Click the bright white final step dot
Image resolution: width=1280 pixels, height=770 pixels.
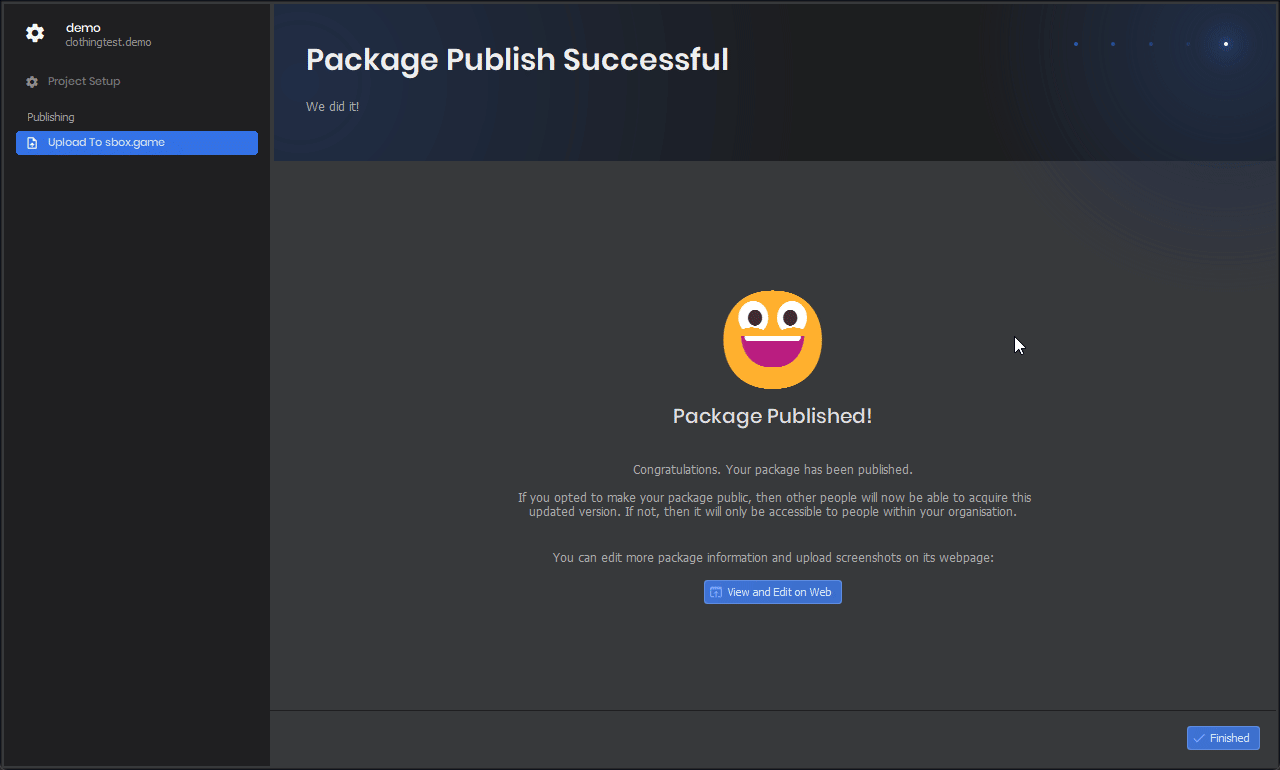[x=1225, y=44]
